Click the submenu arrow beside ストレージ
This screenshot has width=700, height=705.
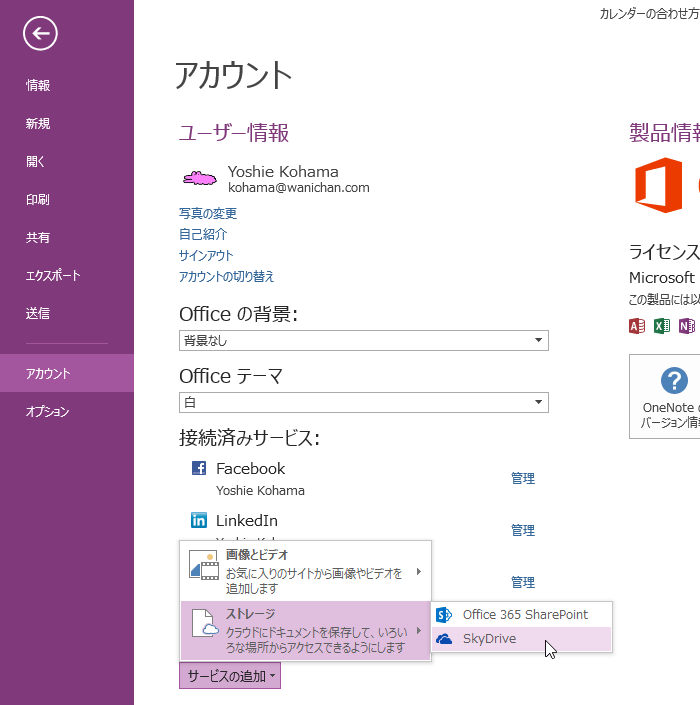click(x=419, y=630)
